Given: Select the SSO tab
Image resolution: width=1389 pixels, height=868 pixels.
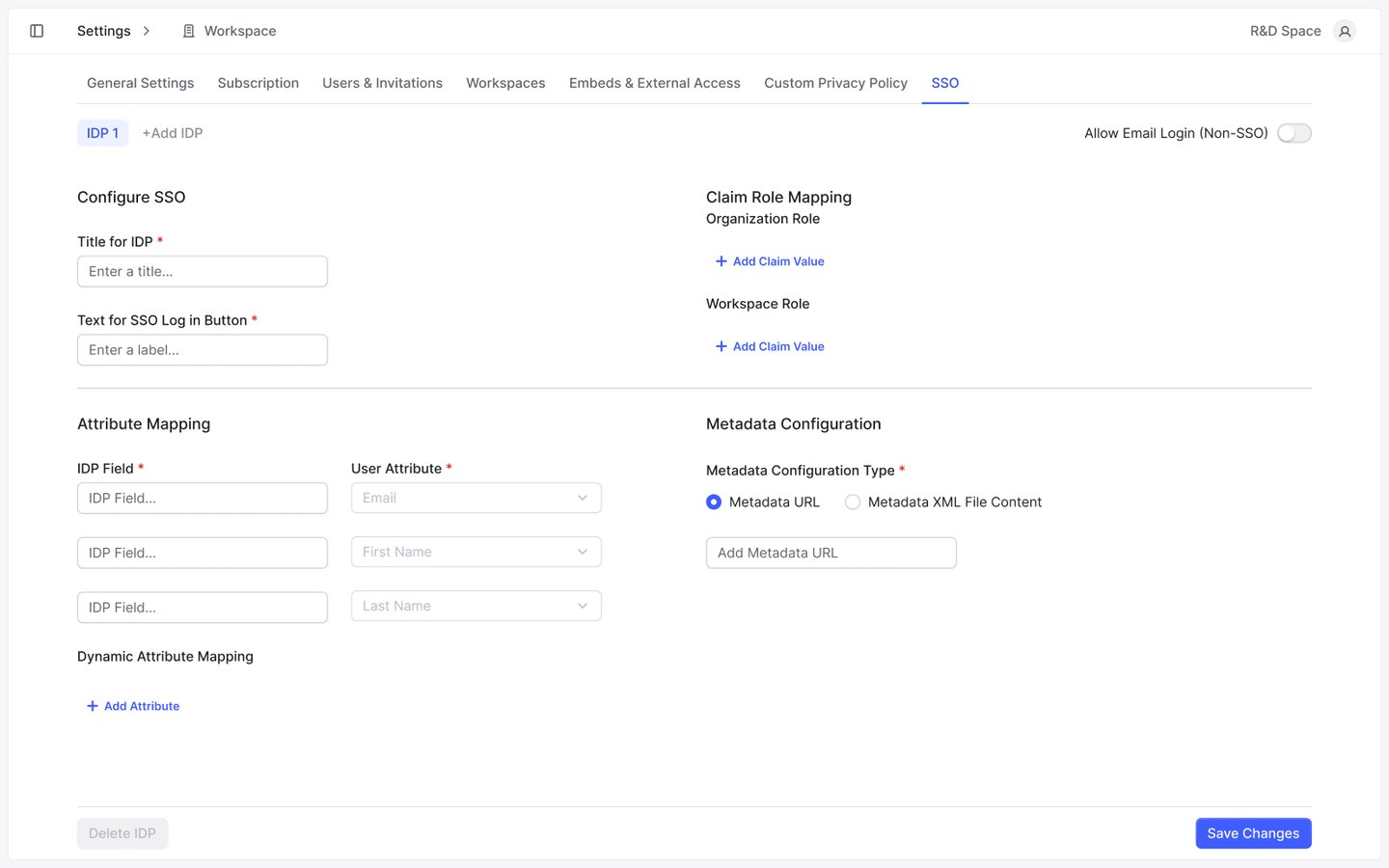Looking at the screenshot, I should pyautogui.click(x=945, y=83).
